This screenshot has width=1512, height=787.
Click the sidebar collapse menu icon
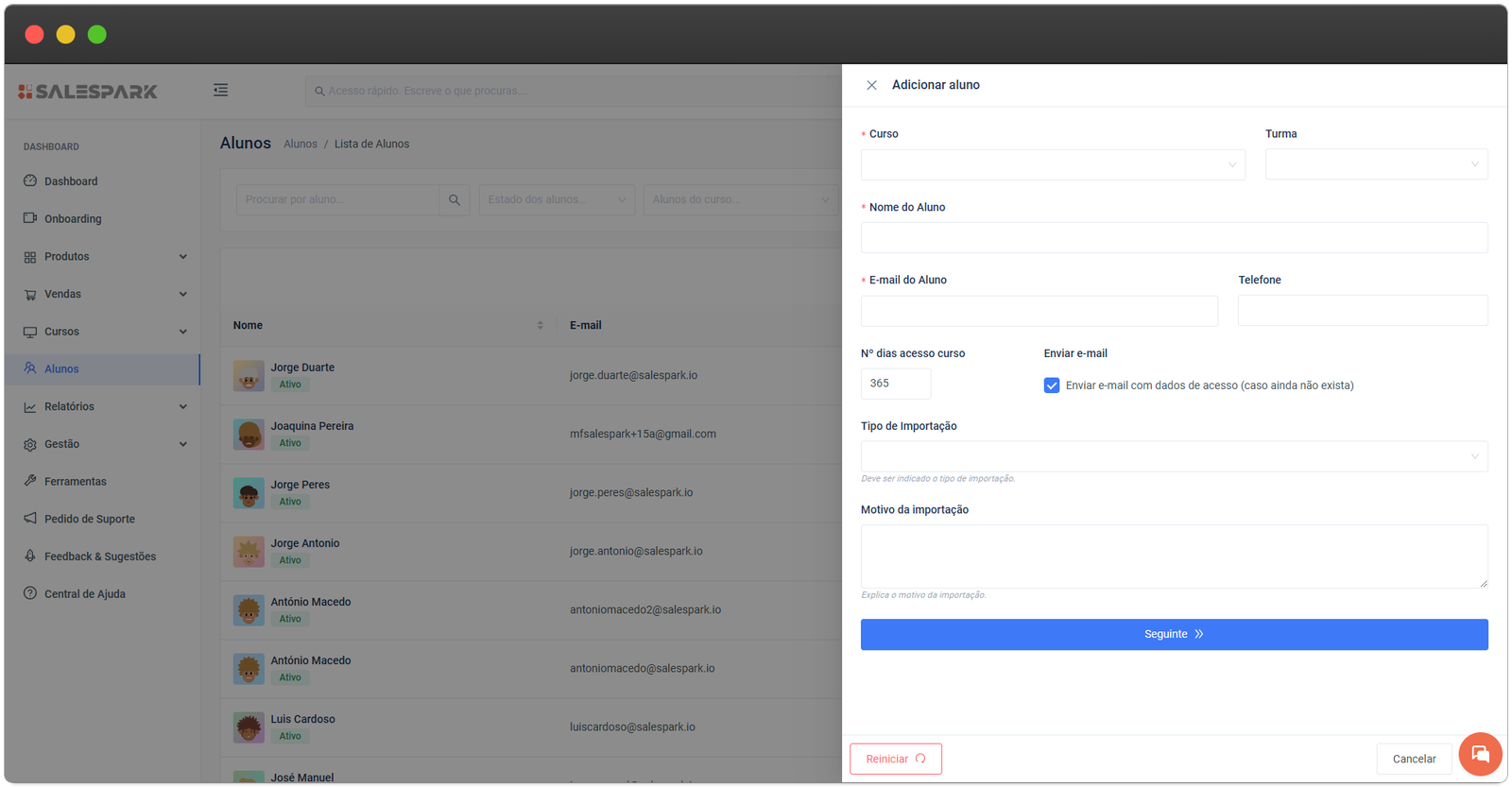tap(220, 91)
